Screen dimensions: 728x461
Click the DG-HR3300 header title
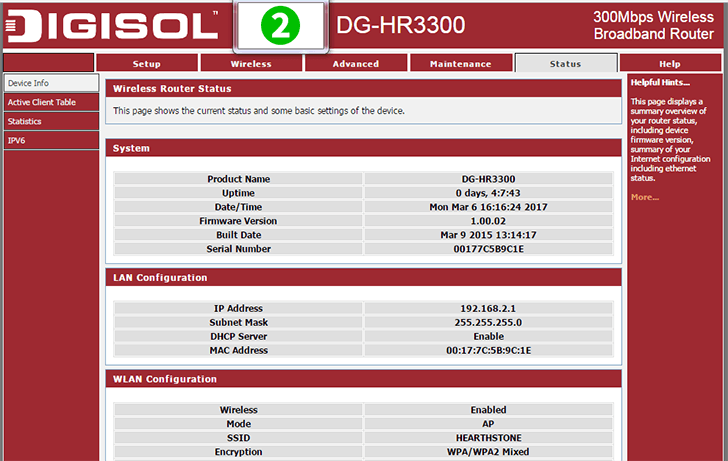point(400,25)
